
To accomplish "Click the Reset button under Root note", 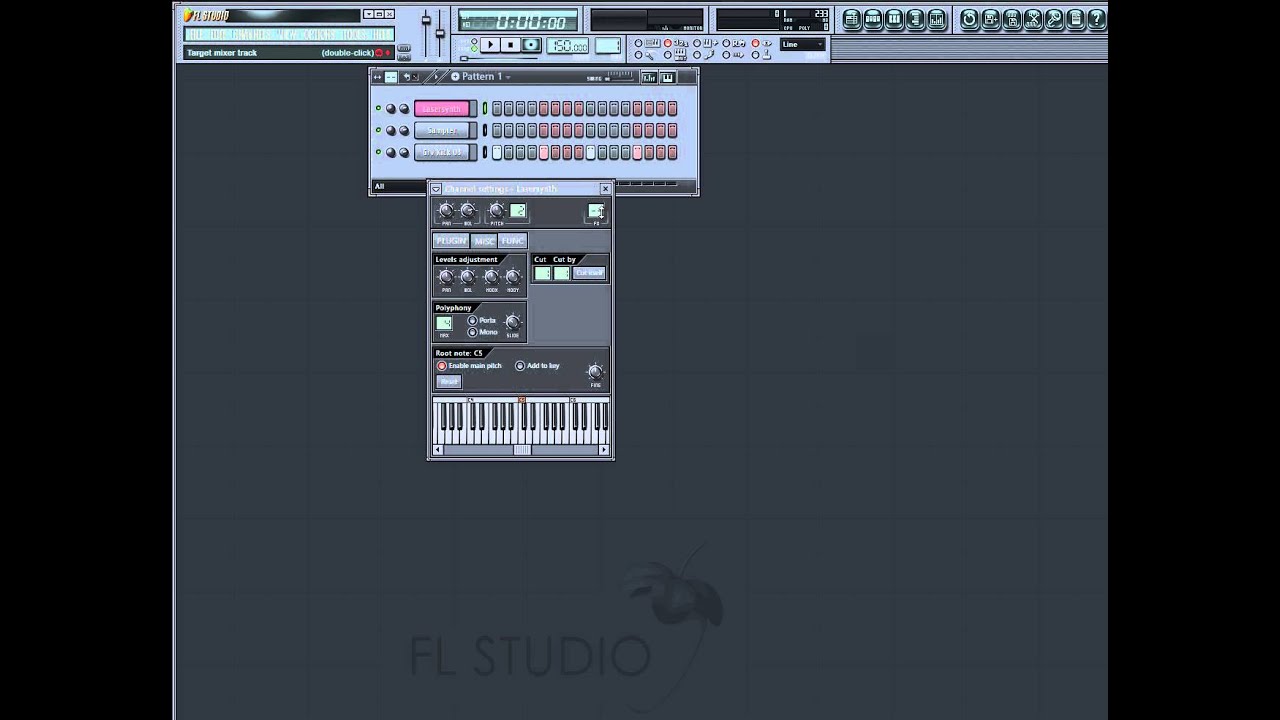I will [449, 381].
